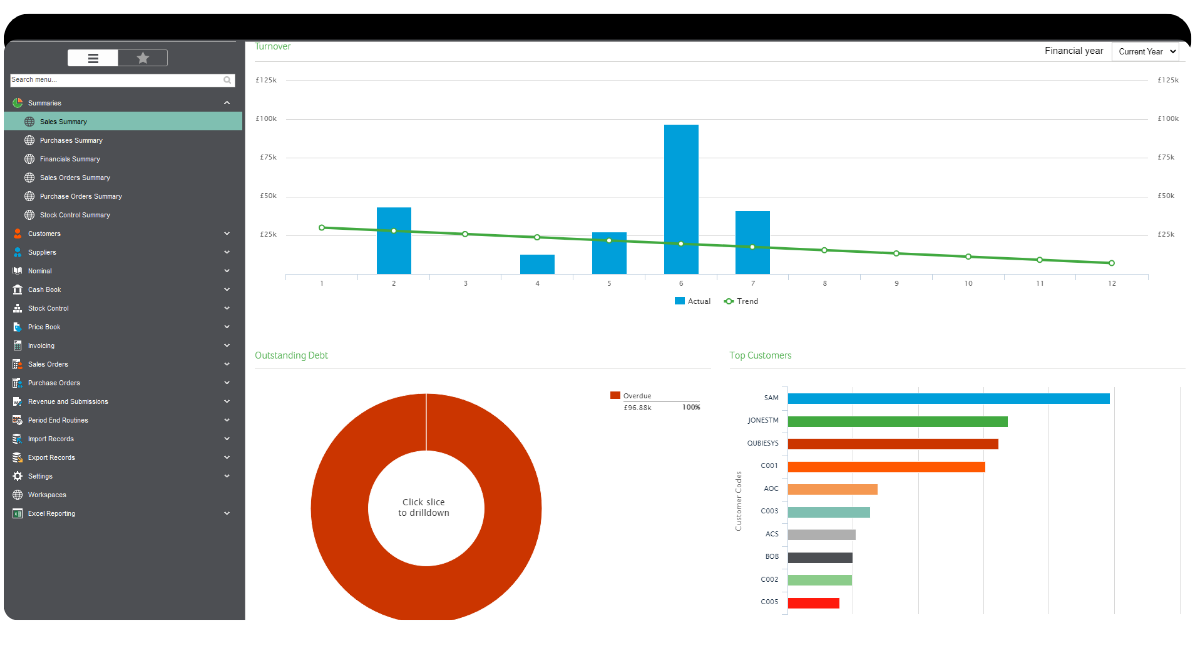Click the Period End Routines icon
Image resolution: width=1200 pixels, height=650 pixels.
coord(17,420)
